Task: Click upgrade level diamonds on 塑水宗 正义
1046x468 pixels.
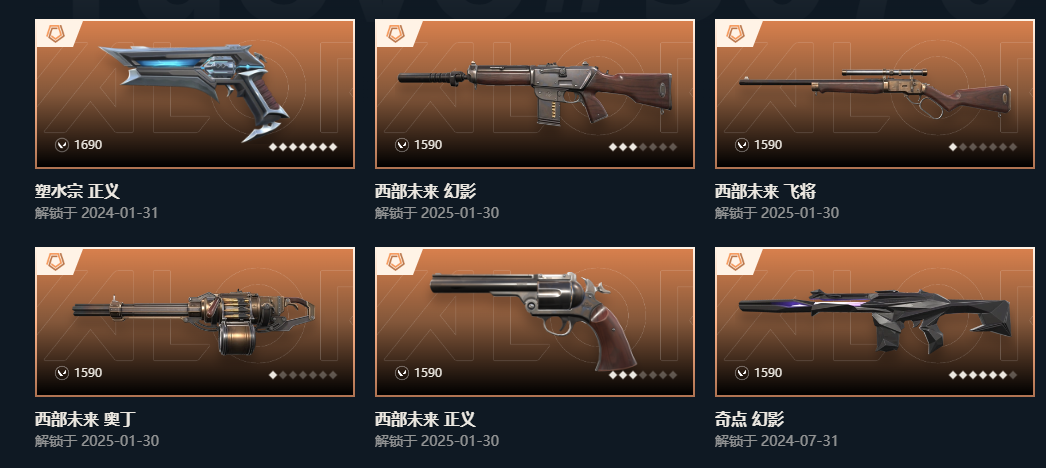Action: (x=303, y=147)
